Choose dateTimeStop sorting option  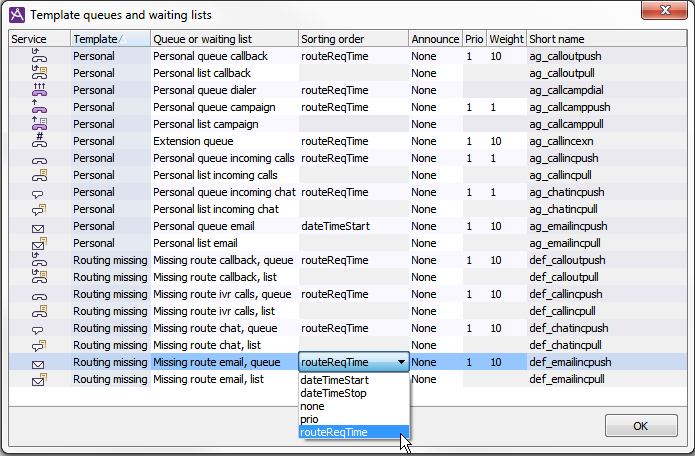pyautogui.click(x=334, y=393)
